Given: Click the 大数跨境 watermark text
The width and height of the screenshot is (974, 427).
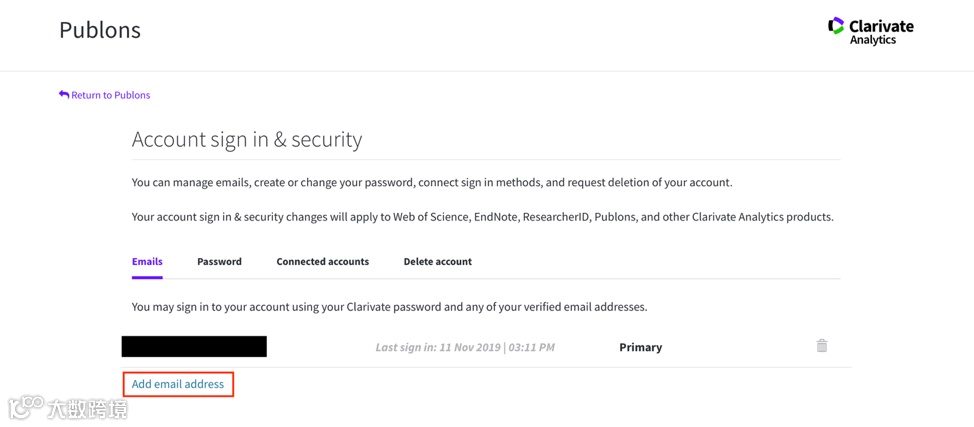Looking at the screenshot, I should 88,409.
